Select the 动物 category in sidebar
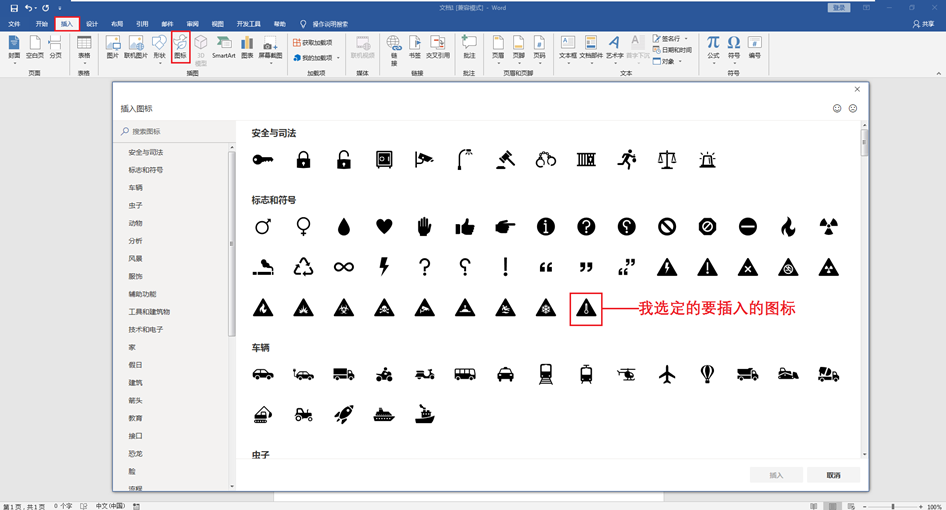This screenshot has height=510, width=946. (135, 223)
